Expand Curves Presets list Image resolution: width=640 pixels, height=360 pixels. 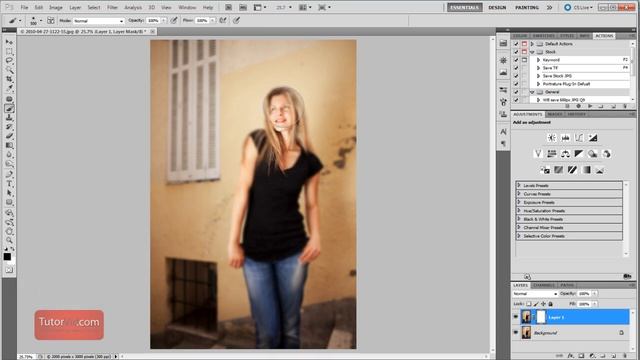519,194
